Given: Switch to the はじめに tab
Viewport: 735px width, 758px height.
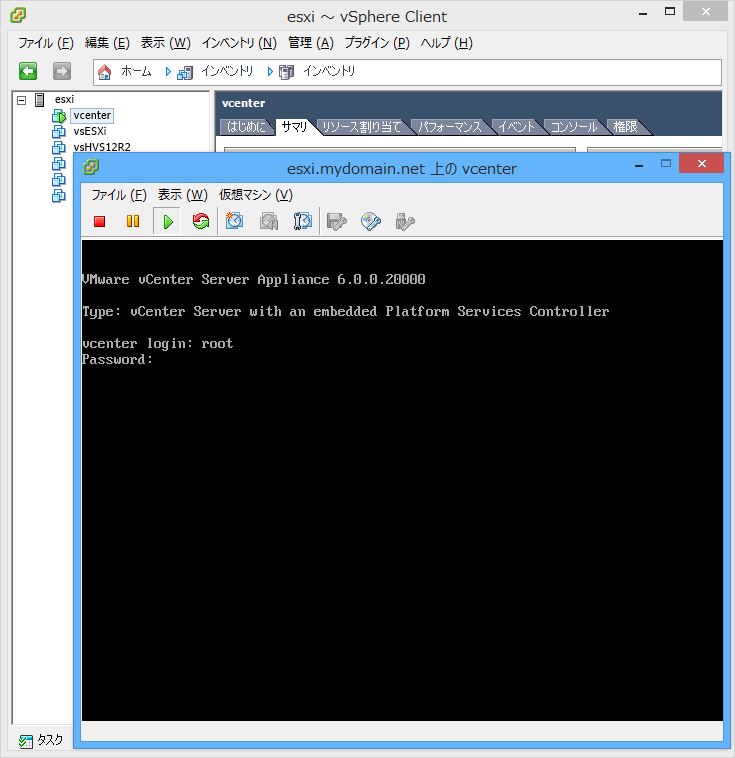Looking at the screenshot, I should point(246,127).
